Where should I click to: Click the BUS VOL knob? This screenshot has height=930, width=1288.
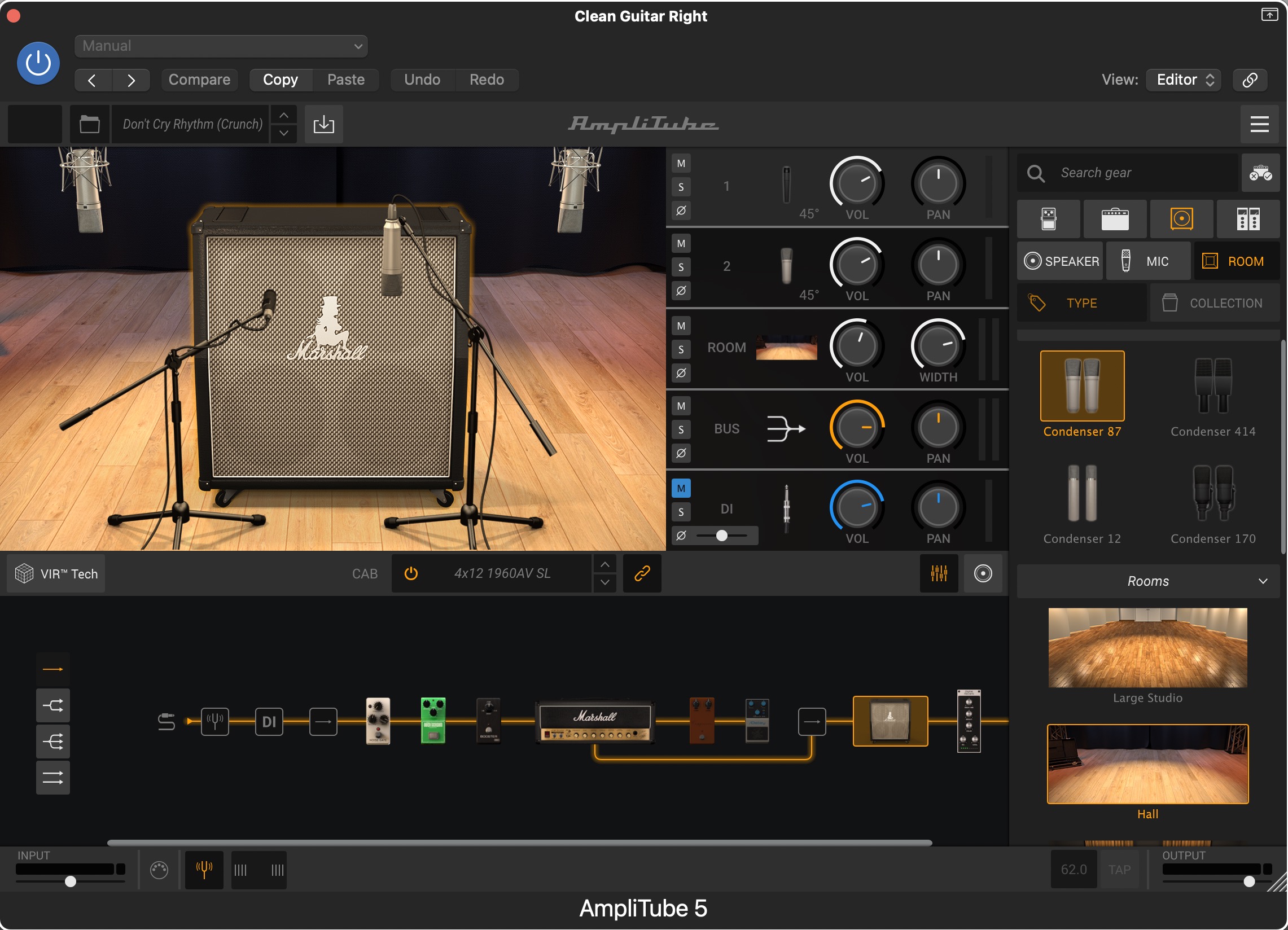(857, 427)
